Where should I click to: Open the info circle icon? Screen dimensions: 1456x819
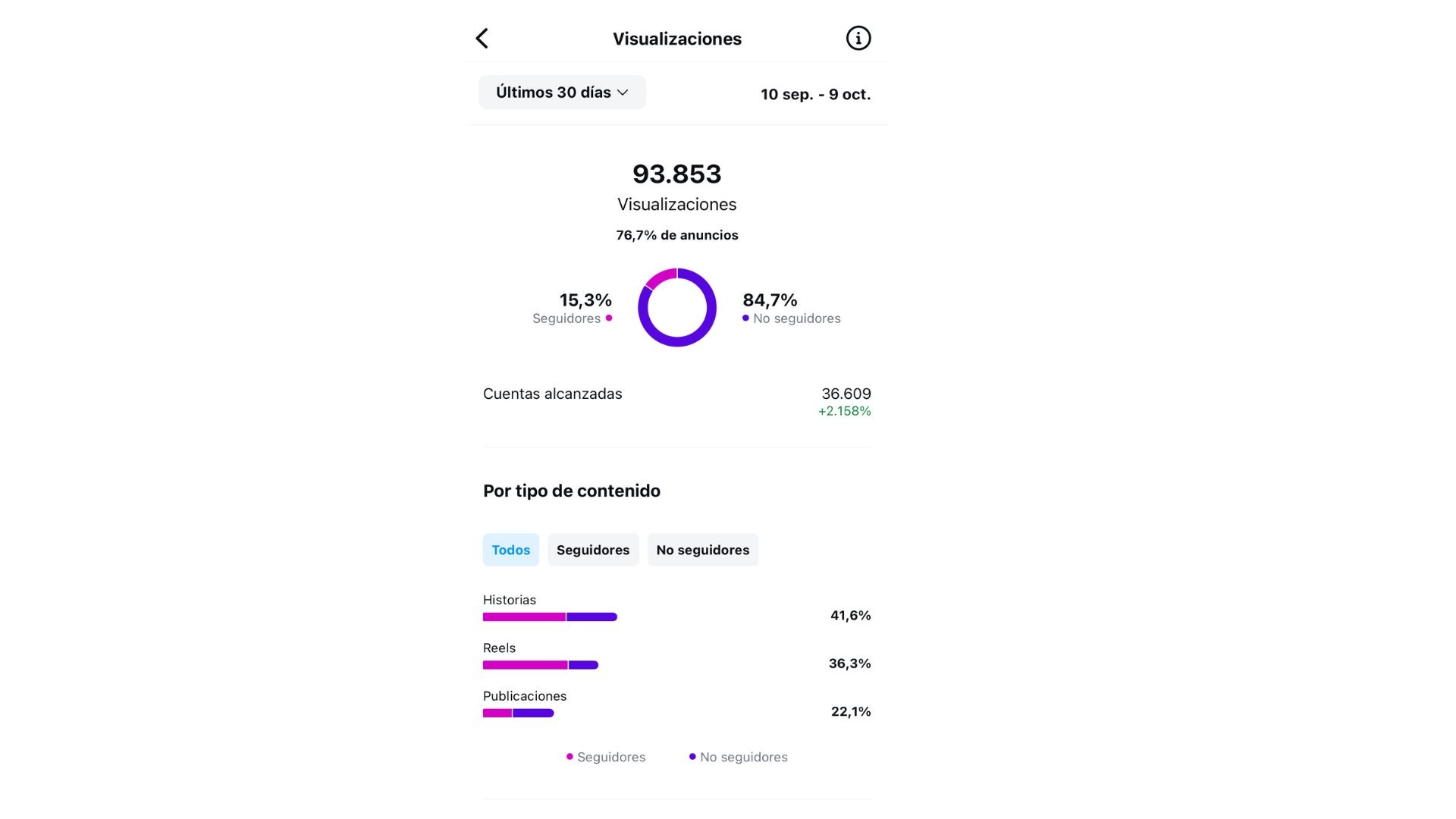click(858, 39)
